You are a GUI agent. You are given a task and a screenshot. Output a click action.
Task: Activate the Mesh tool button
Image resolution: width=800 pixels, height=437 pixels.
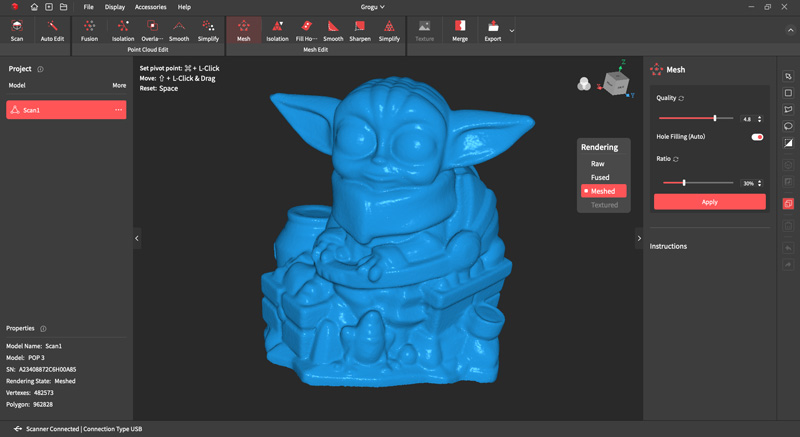tap(244, 30)
